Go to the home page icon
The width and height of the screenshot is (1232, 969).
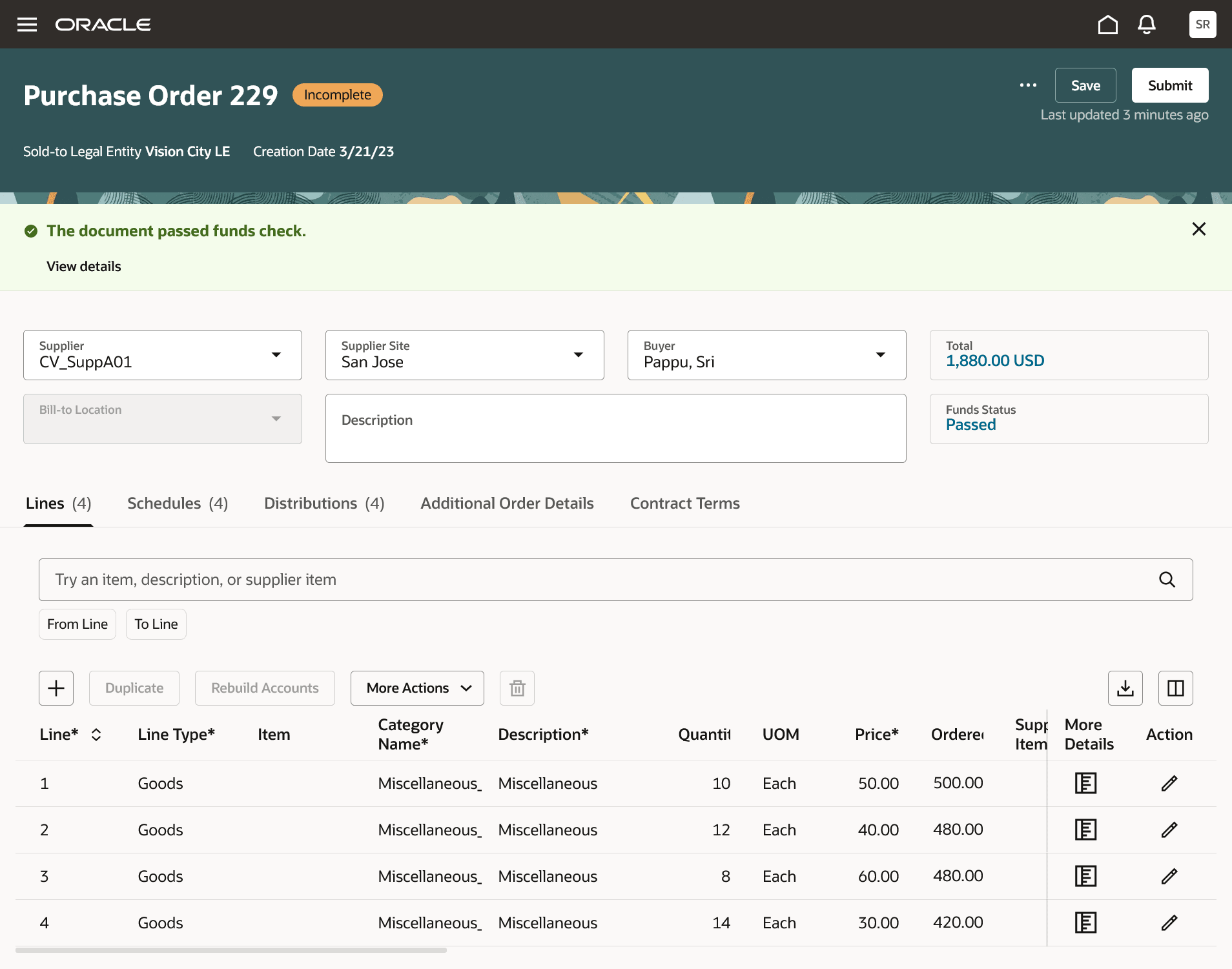tap(1107, 24)
